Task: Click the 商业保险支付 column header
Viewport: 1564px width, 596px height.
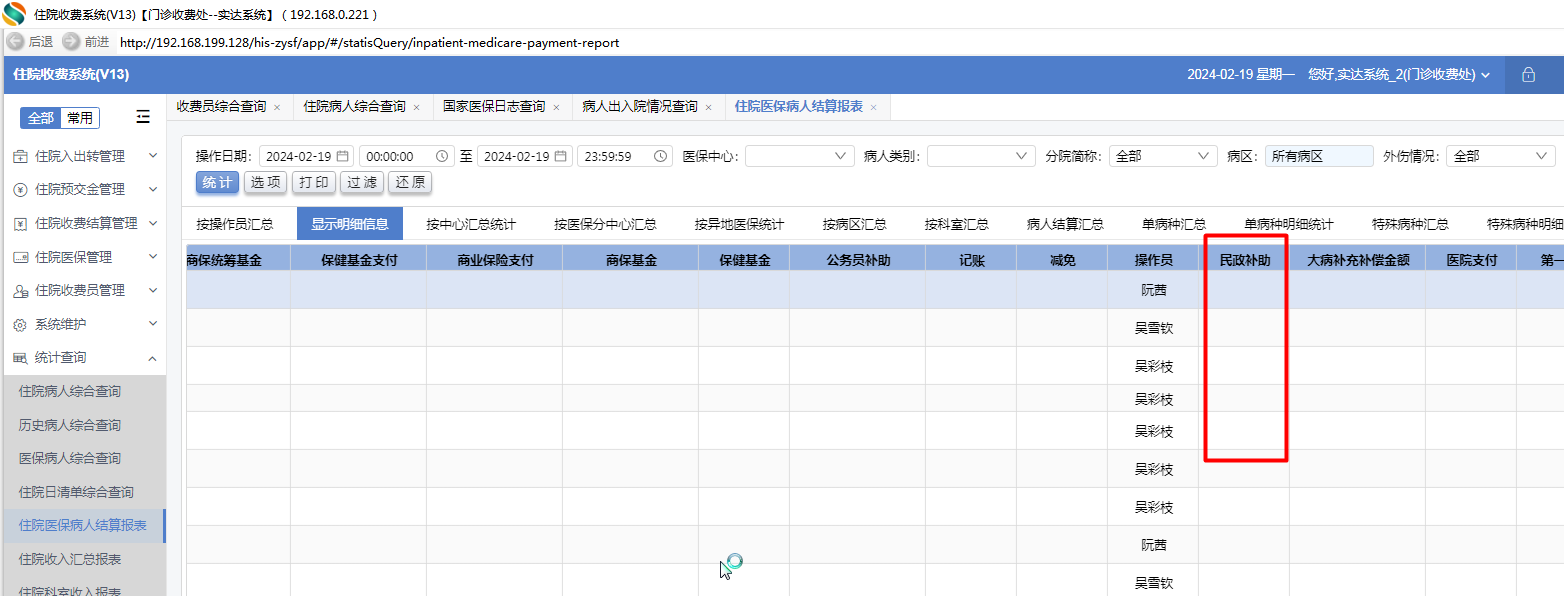Action: pos(495,260)
